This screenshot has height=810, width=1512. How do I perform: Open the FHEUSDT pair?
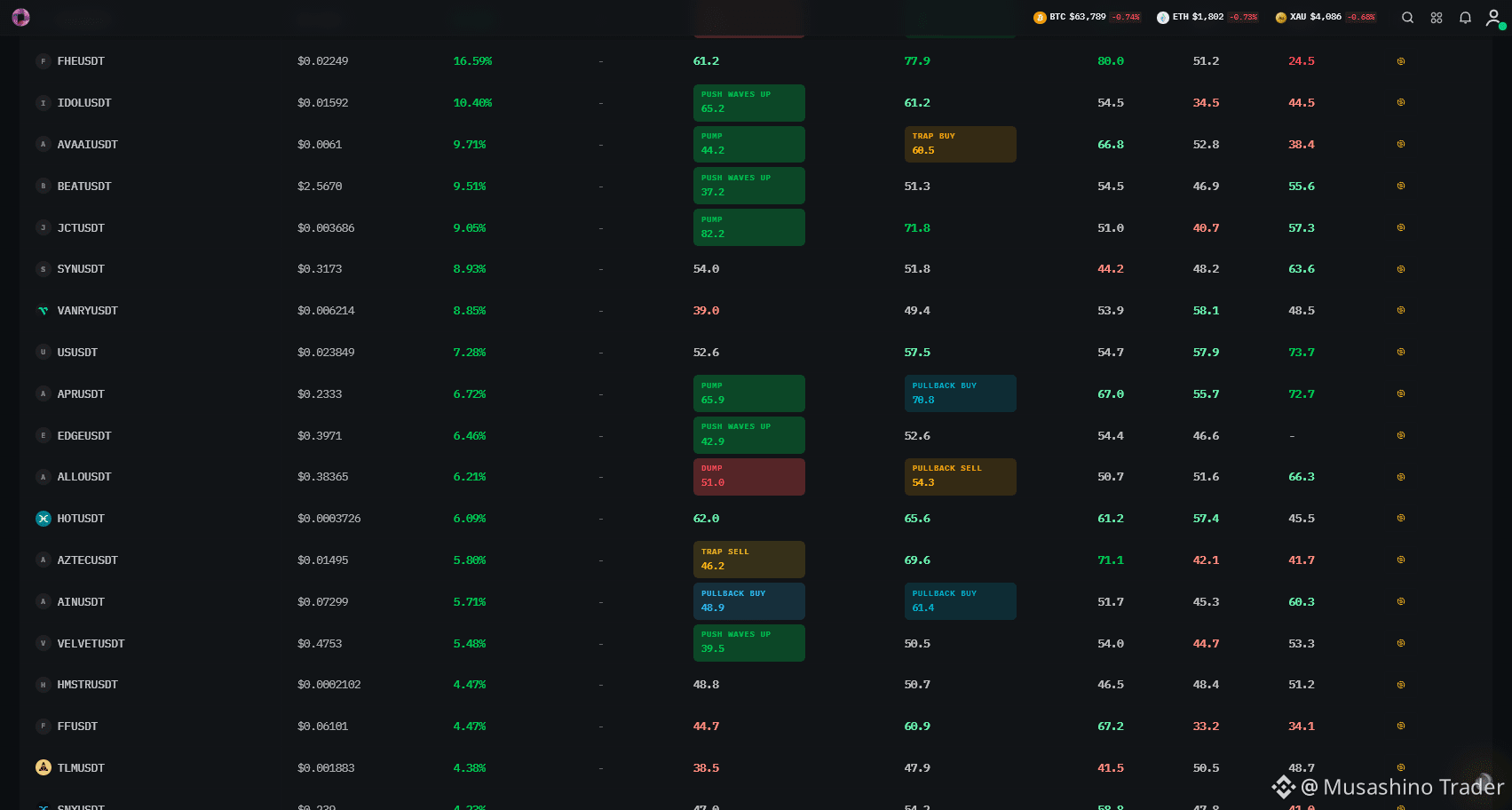click(x=81, y=61)
